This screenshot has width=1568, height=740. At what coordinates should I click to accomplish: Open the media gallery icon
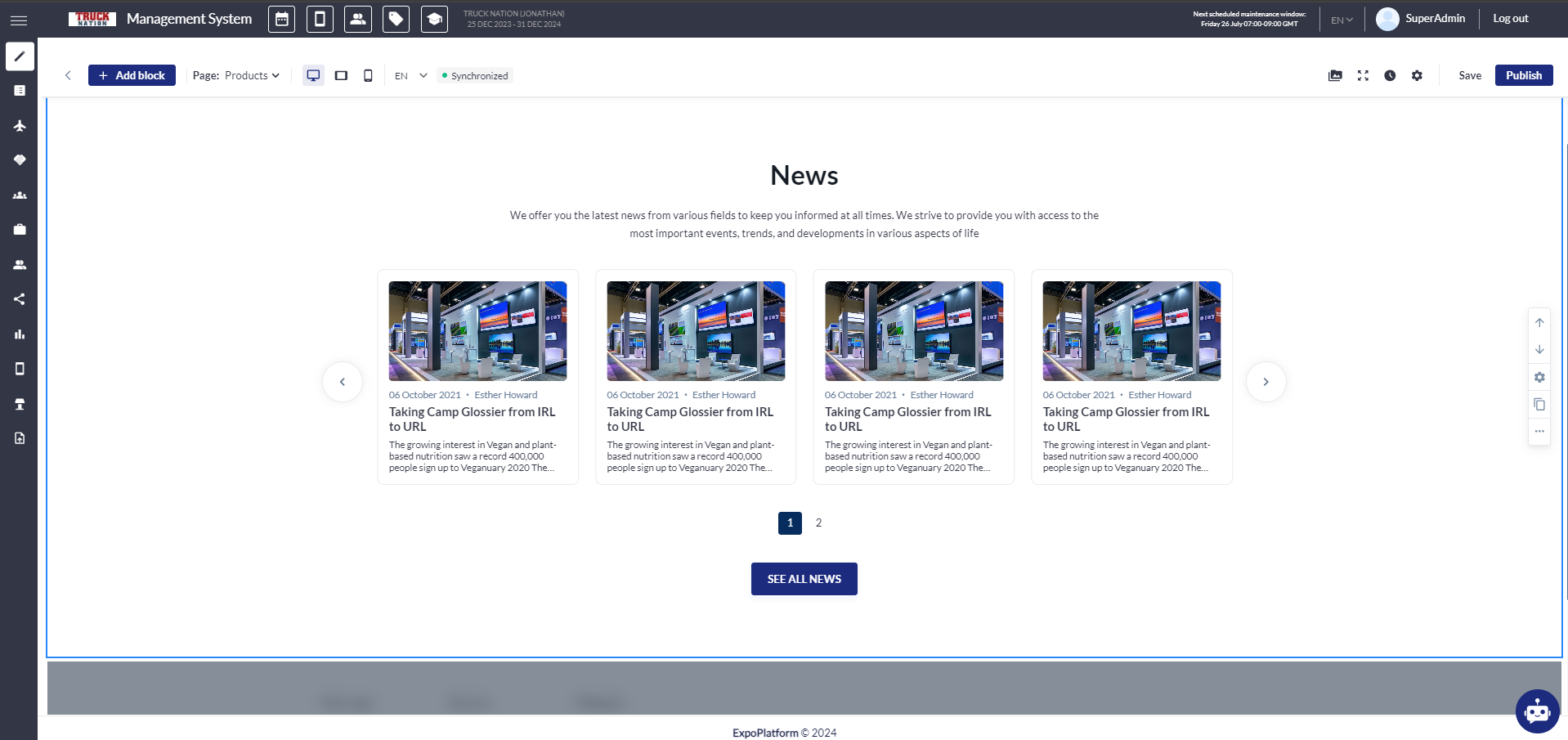coord(1335,75)
